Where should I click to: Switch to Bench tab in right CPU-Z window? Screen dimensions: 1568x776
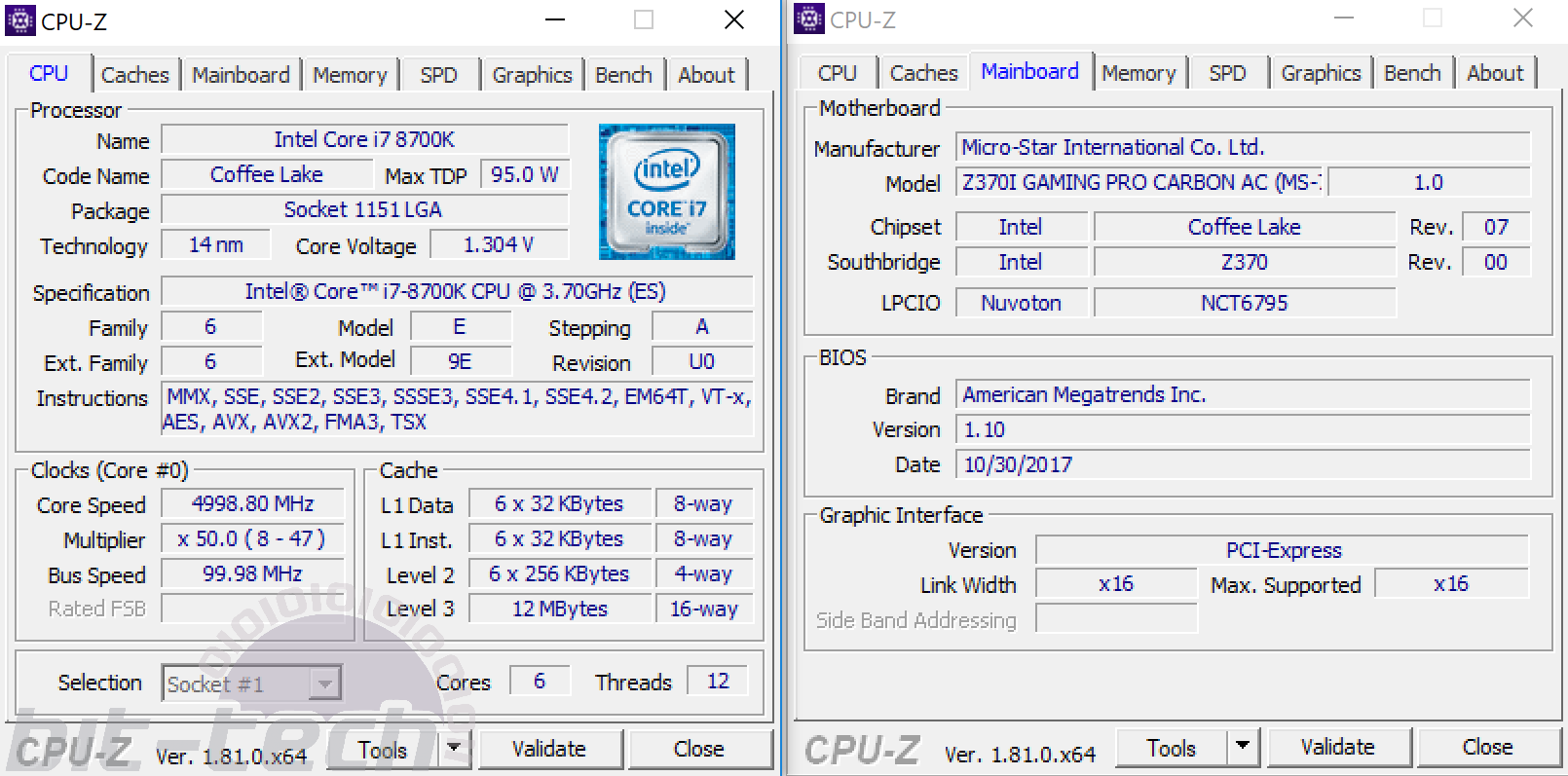pos(1413,73)
